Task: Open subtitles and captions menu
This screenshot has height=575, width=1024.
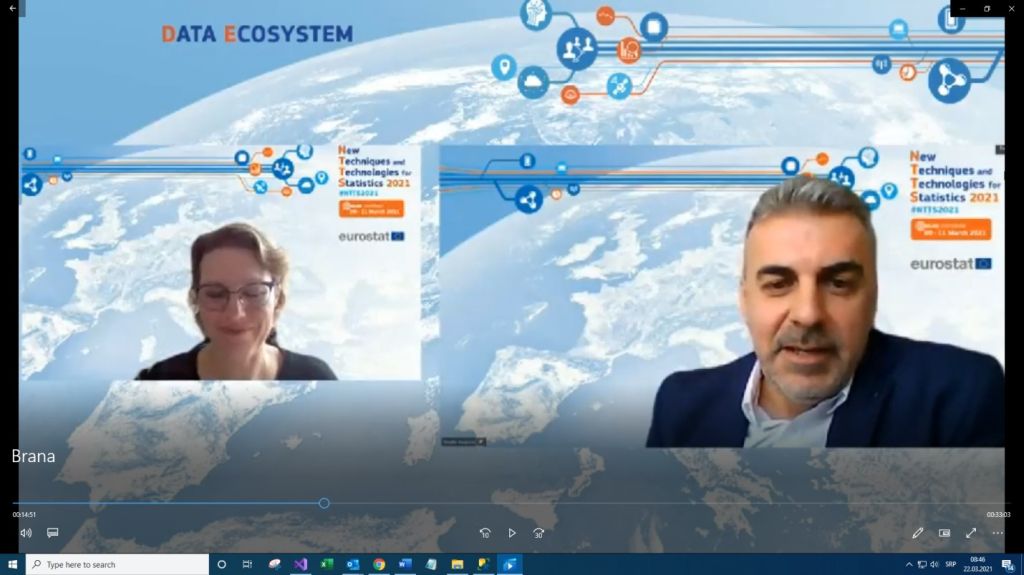Action: click(53, 533)
